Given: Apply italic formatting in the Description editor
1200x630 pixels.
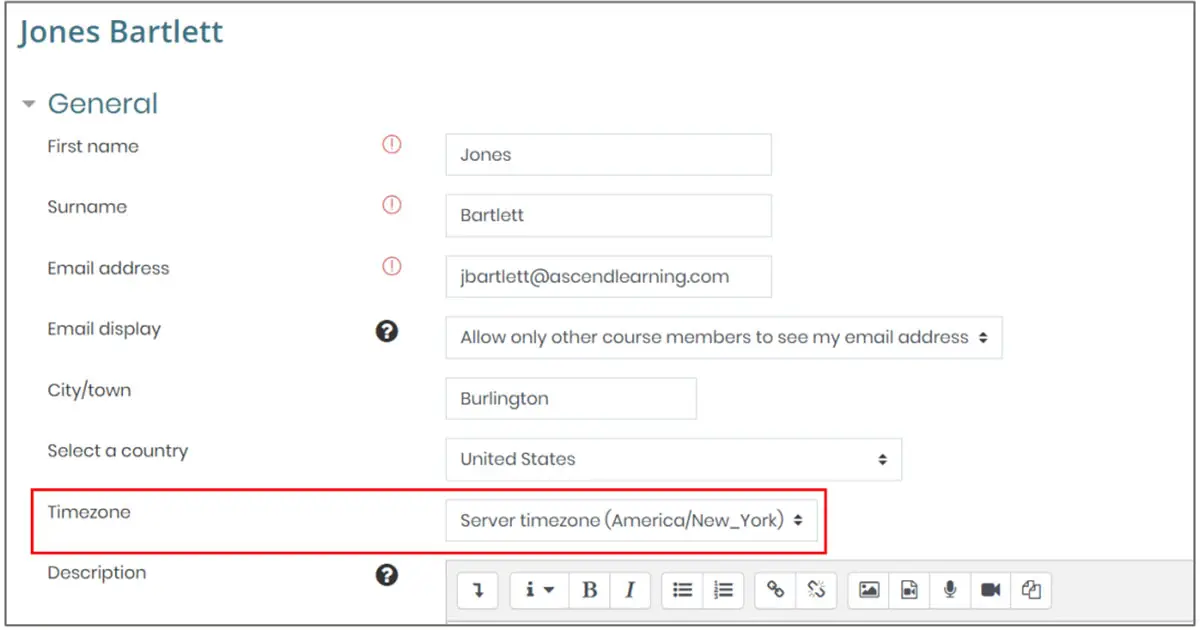Looking at the screenshot, I should pyautogui.click(x=630, y=590).
